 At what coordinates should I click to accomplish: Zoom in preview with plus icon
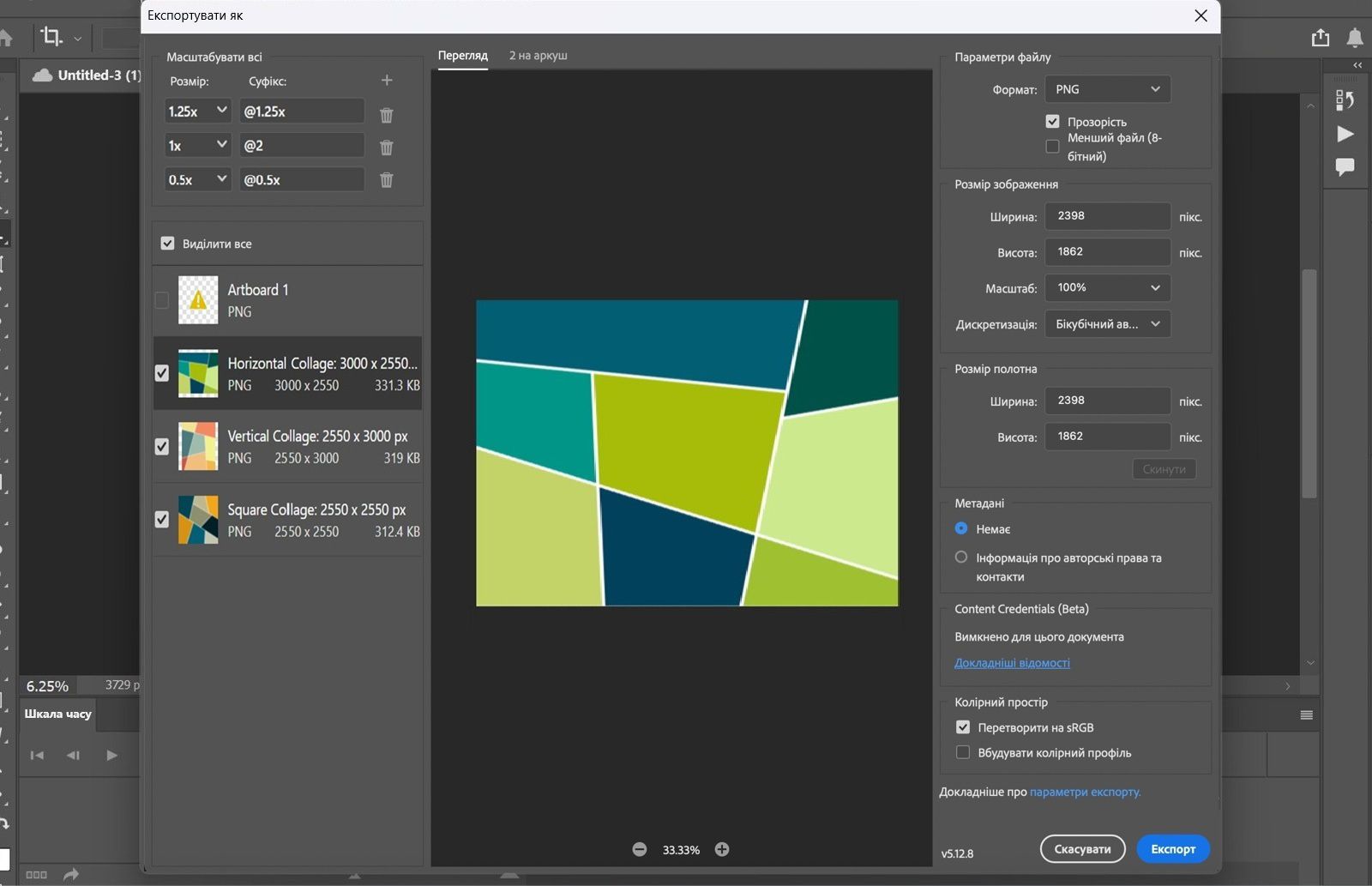722,849
